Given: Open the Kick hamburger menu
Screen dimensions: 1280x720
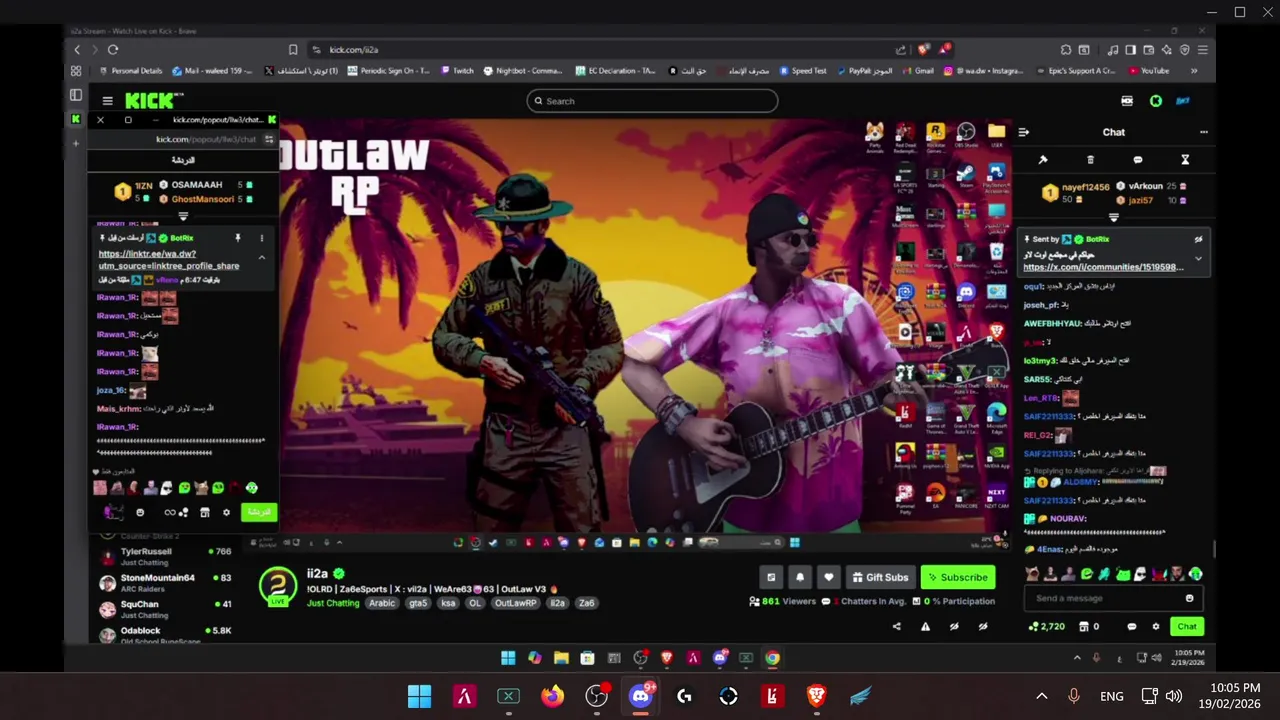Looking at the screenshot, I should click(107, 101).
